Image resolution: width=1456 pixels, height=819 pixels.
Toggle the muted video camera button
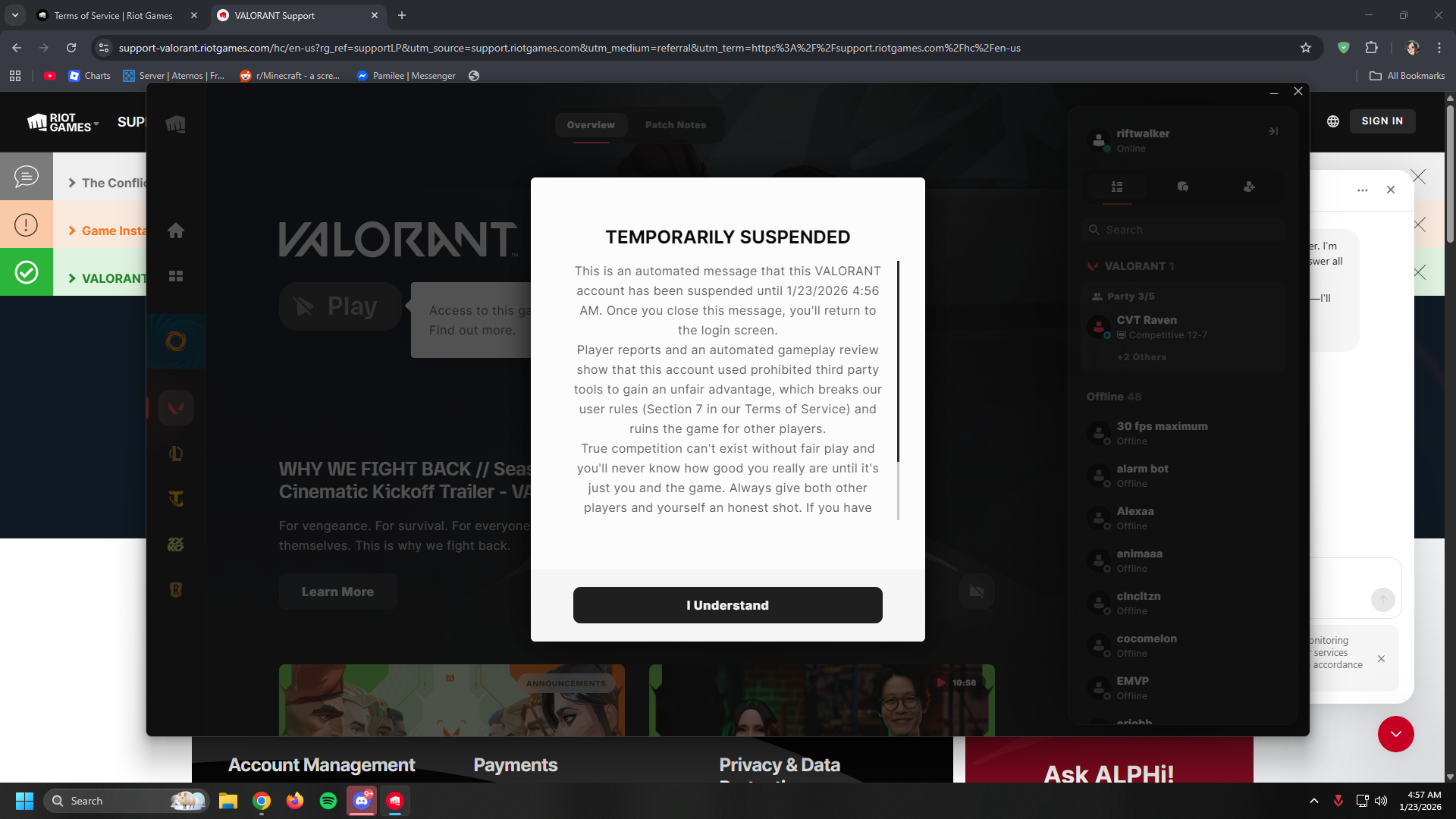[977, 591]
